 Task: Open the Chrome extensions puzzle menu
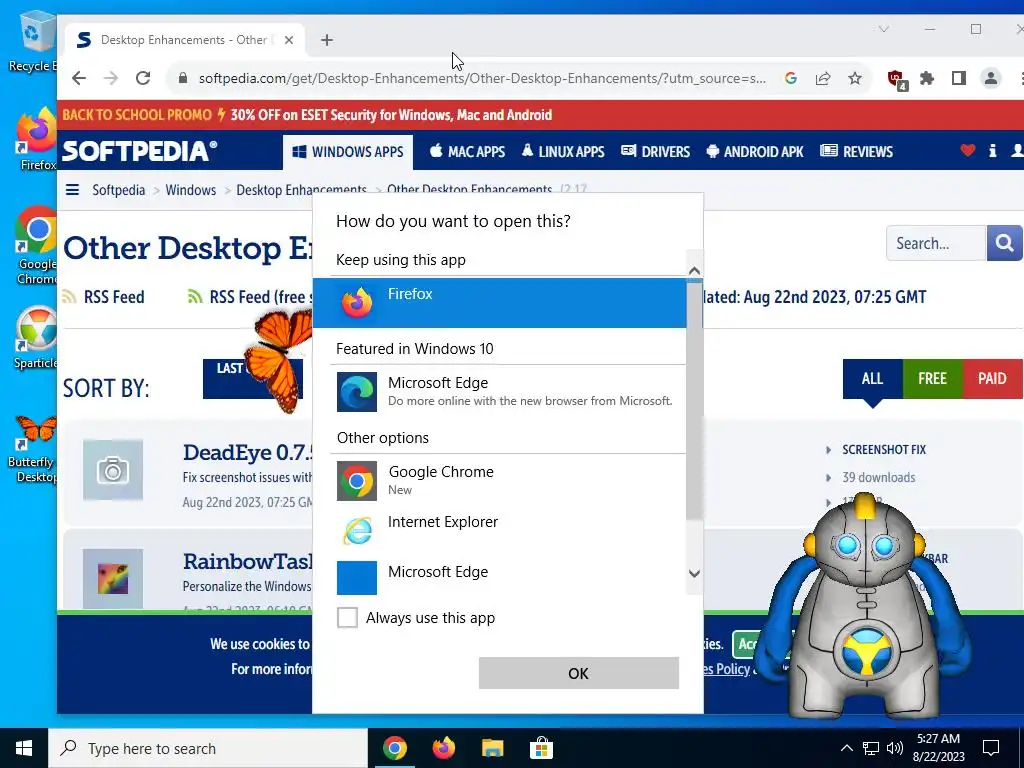click(x=927, y=78)
